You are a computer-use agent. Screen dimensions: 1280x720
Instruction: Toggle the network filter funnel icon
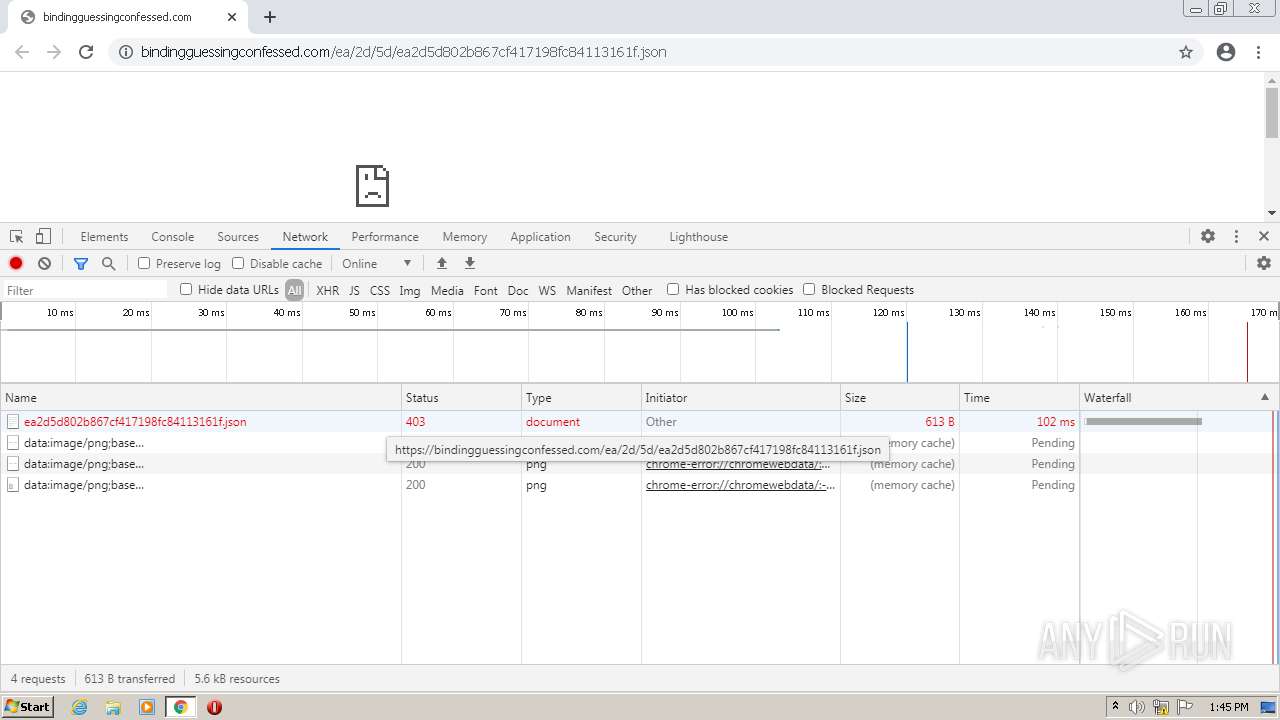[81, 264]
